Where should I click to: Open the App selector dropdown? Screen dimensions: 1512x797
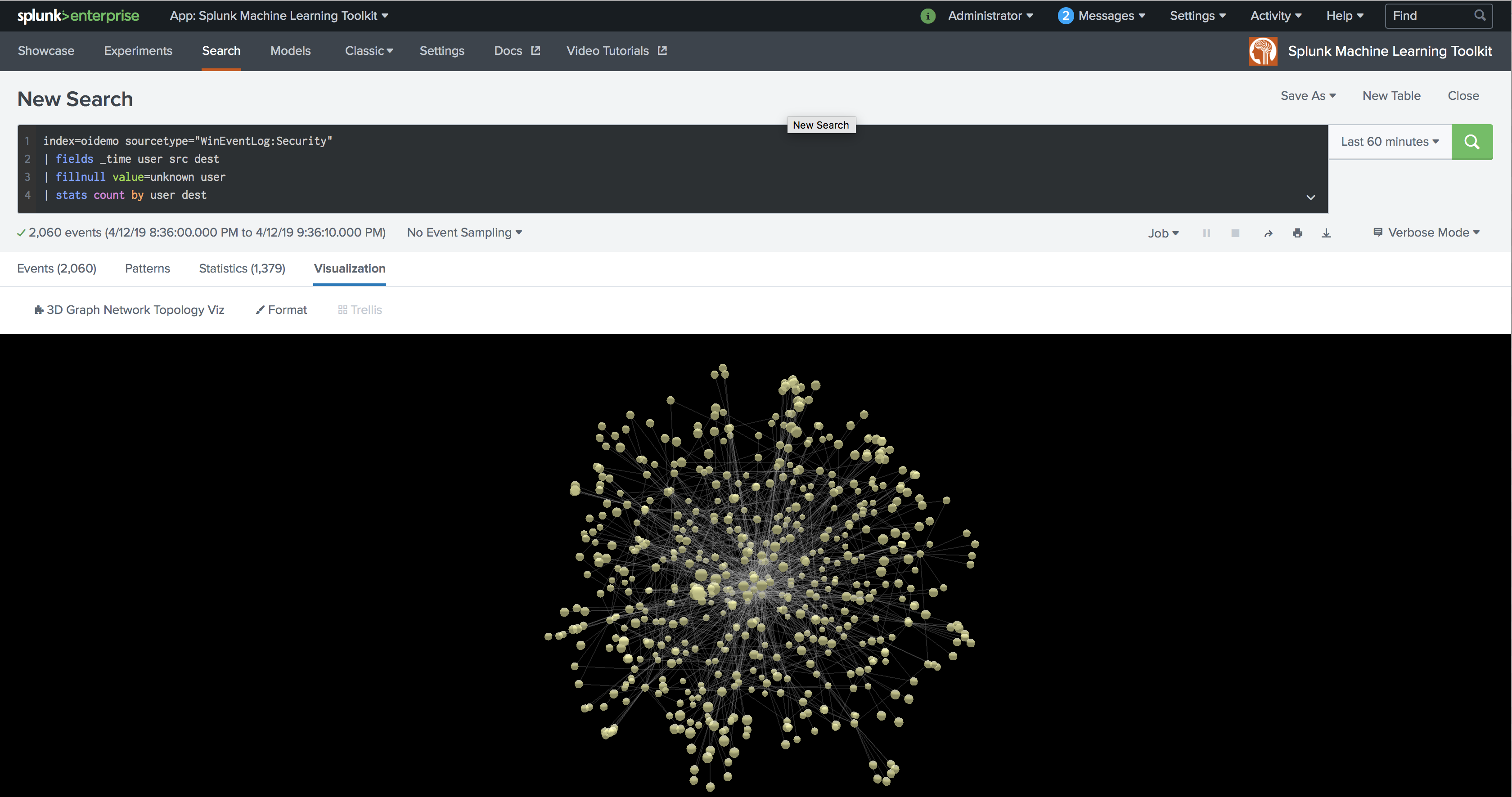tap(279, 16)
